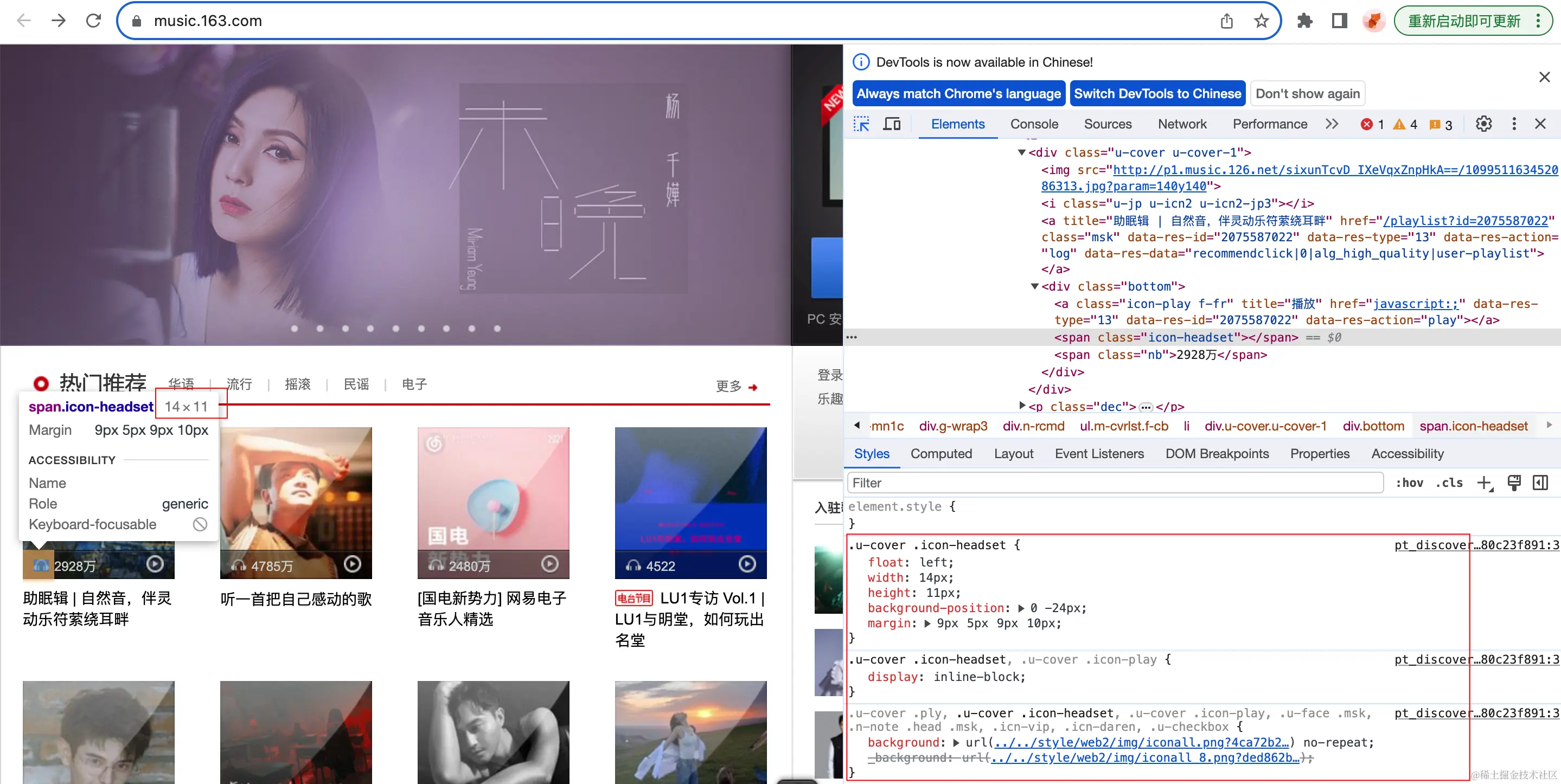Click the 重新启动即可更新 update button
The height and width of the screenshot is (784, 1561).
[x=1472, y=21]
